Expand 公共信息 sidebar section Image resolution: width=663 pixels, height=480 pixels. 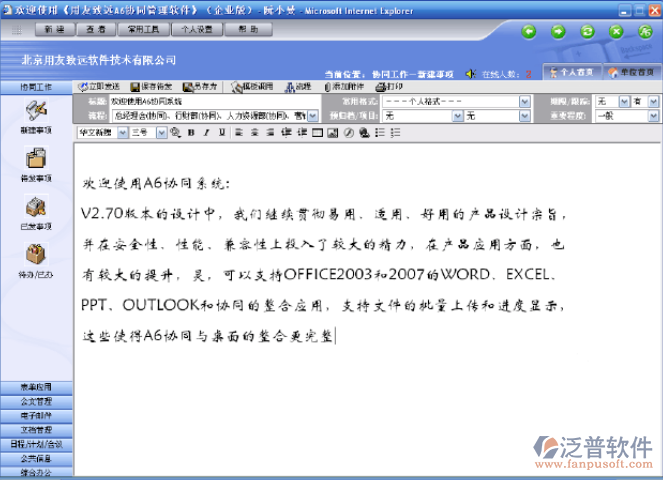coord(36,458)
